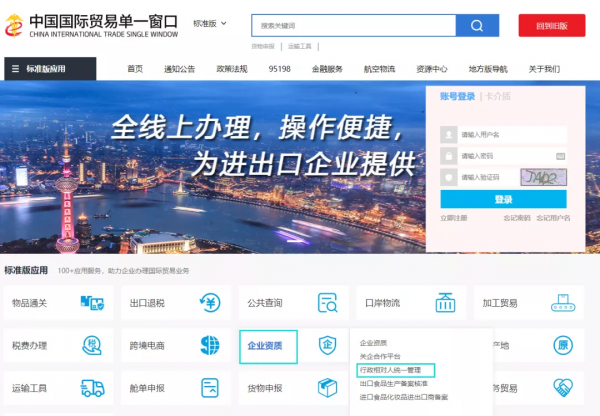Image resolution: width=600 pixels, height=416 pixels.
Task: Expand the 标准版 version dropdown
Action: pyautogui.click(x=210, y=23)
